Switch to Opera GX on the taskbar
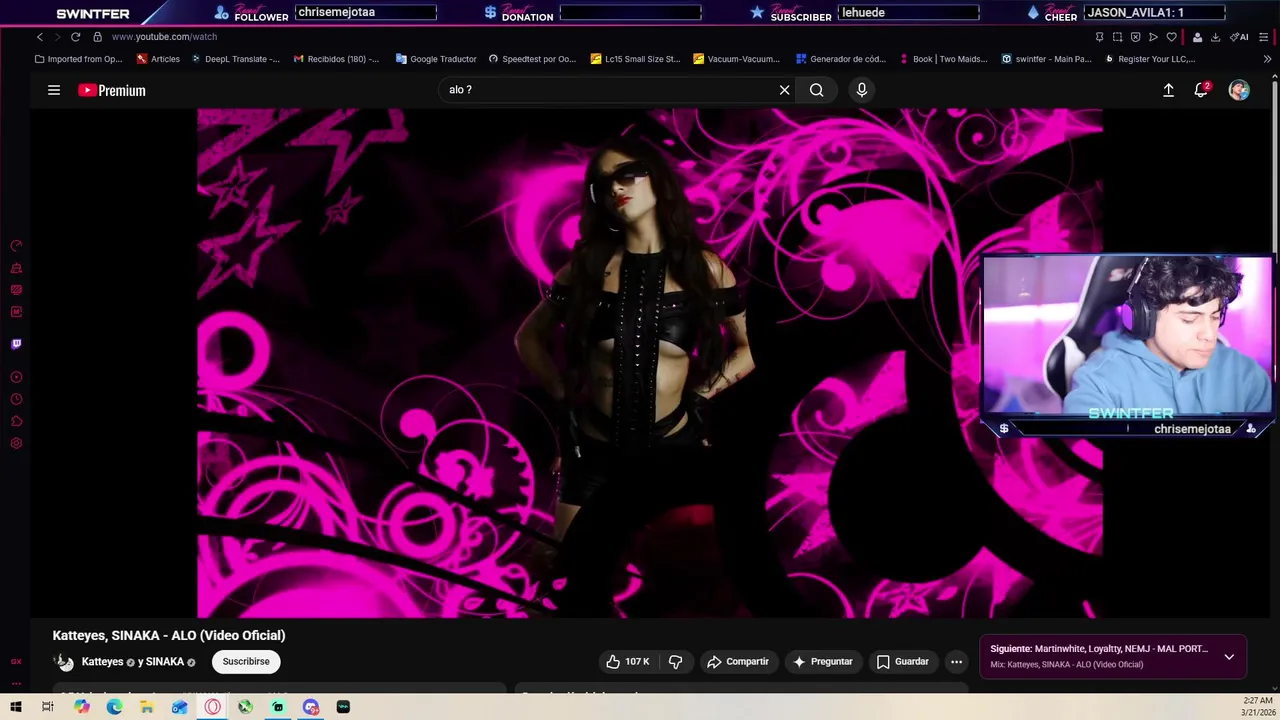The height and width of the screenshot is (720, 1280). (x=213, y=707)
